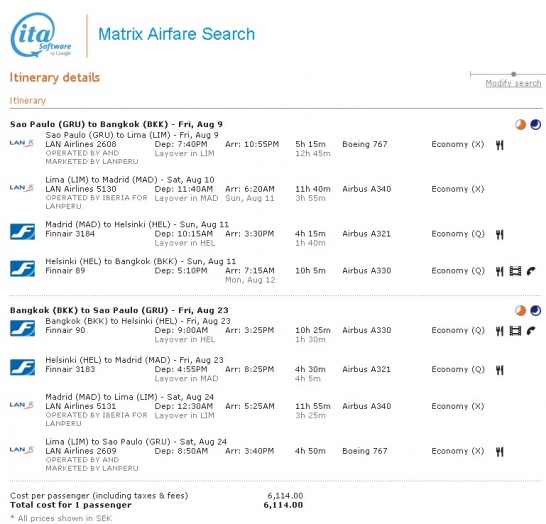This screenshot has height=524, width=546.
Task: Select the Itinerary section label
Action: pos(28,101)
